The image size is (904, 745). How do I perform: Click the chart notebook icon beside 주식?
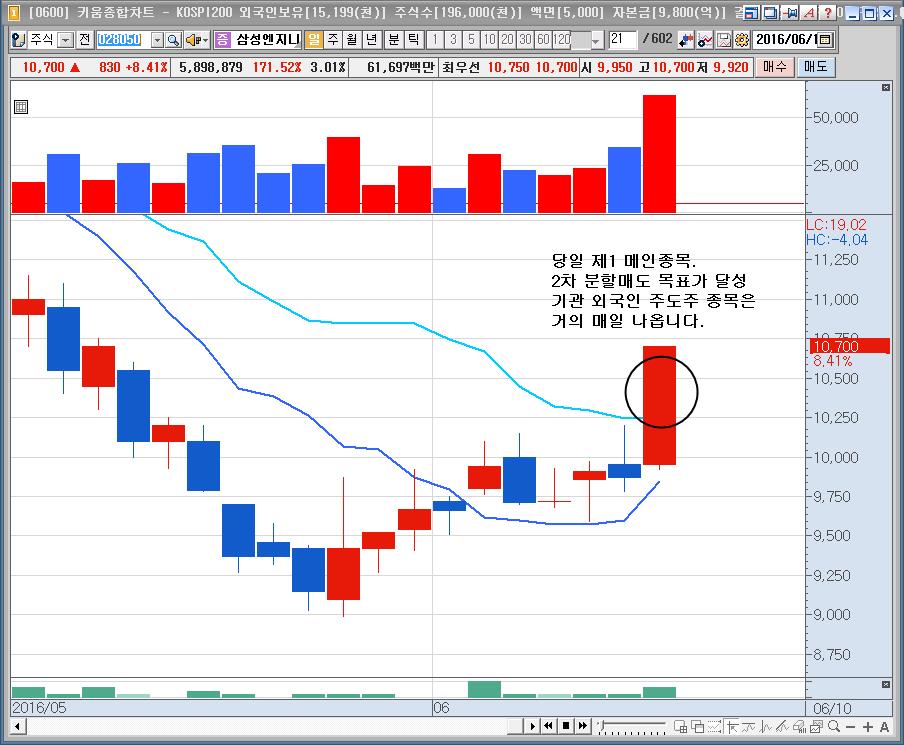click(18, 40)
